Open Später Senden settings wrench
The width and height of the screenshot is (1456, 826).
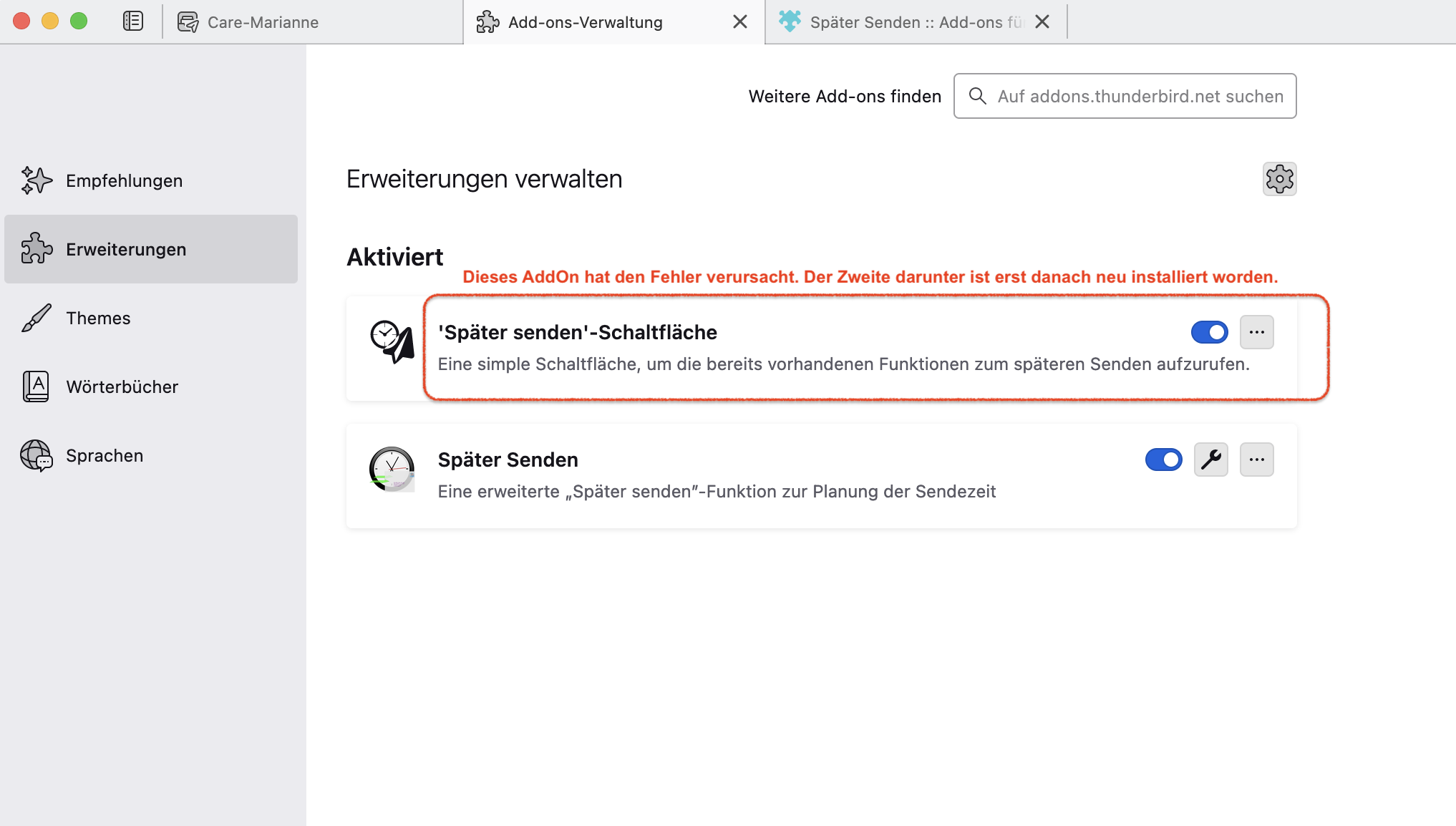click(x=1210, y=460)
